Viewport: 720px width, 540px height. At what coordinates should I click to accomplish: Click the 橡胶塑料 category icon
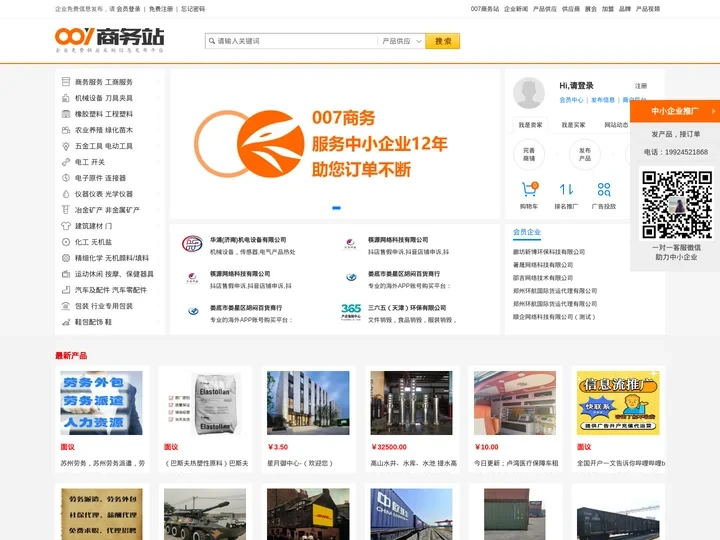[x=66, y=114]
